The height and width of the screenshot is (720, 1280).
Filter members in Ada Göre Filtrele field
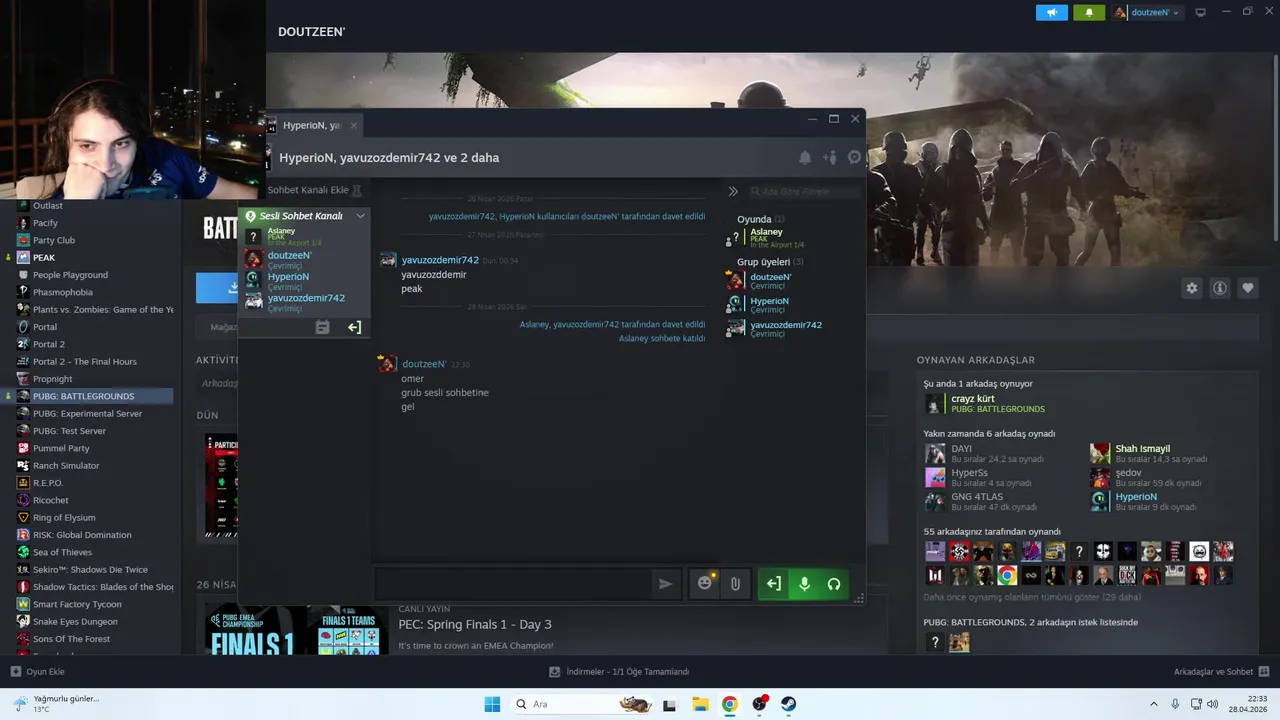805,191
